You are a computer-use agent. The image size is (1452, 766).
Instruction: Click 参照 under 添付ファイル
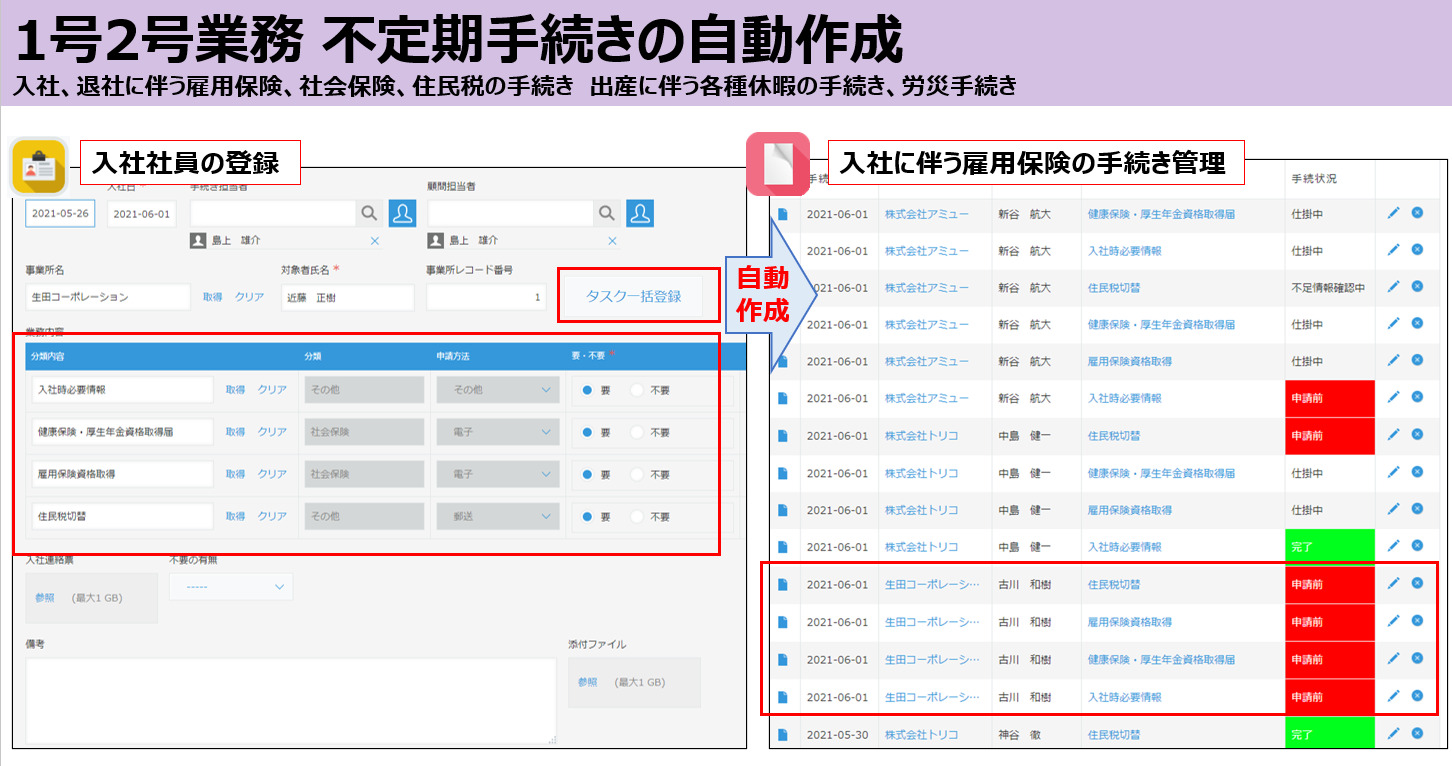click(588, 682)
